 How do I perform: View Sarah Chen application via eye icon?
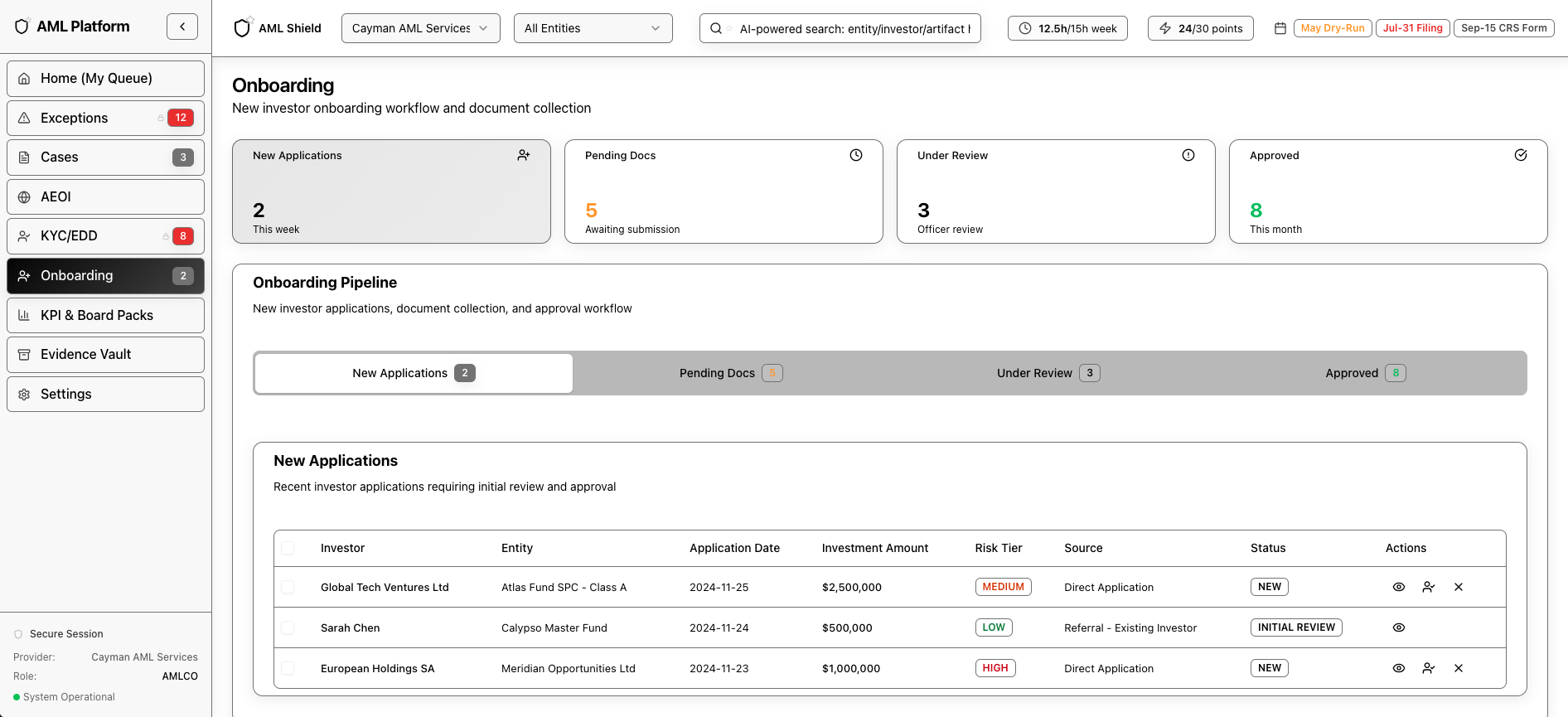(x=1398, y=627)
